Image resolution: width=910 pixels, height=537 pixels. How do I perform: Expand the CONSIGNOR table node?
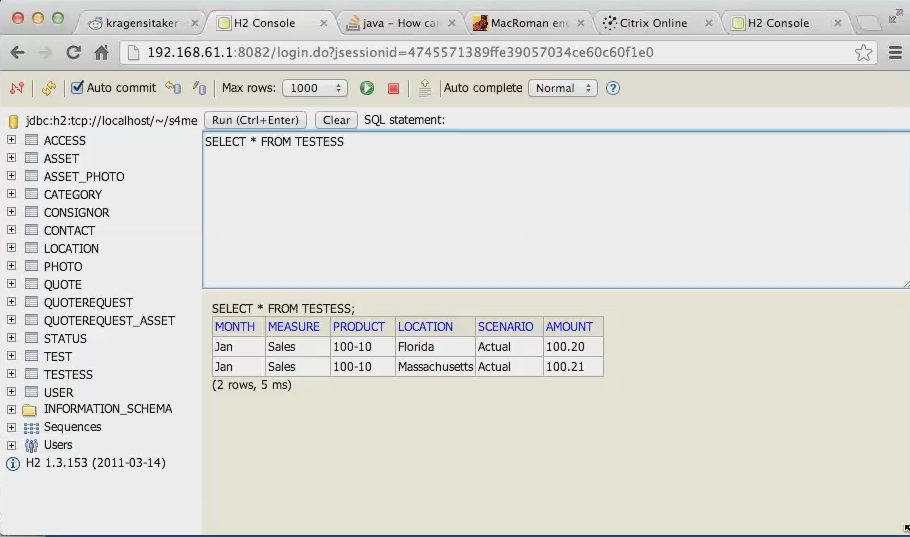click(x=11, y=211)
